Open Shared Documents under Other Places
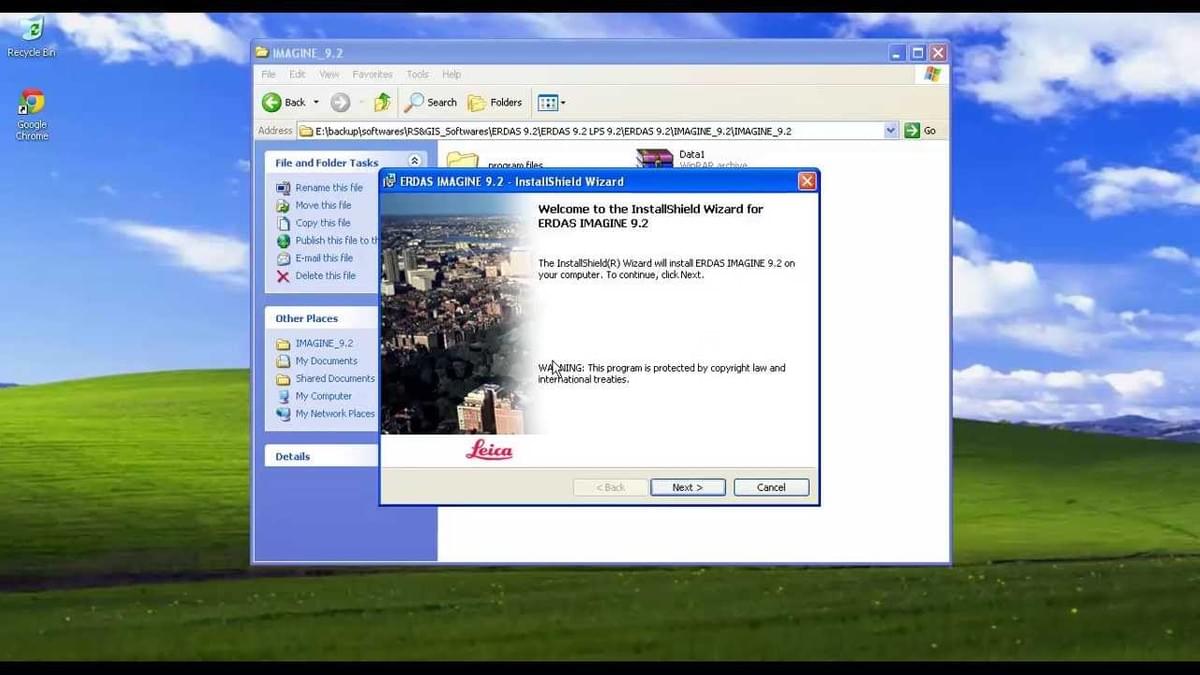The image size is (1200, 675). (335, 379)
